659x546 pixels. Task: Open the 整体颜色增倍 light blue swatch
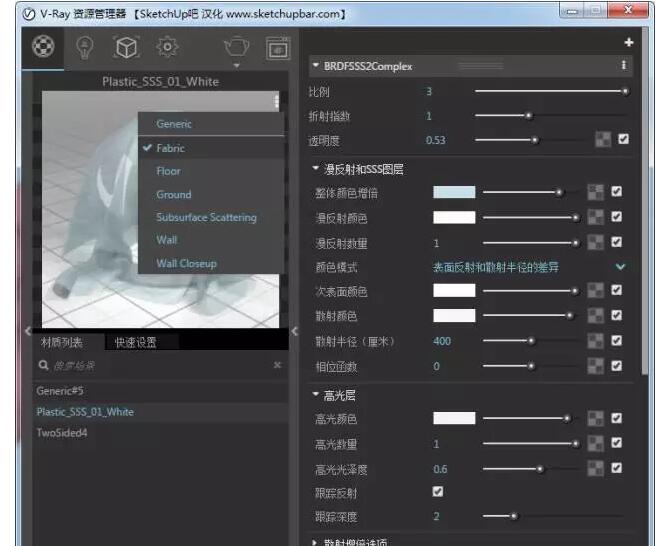[x=454, y=192]
